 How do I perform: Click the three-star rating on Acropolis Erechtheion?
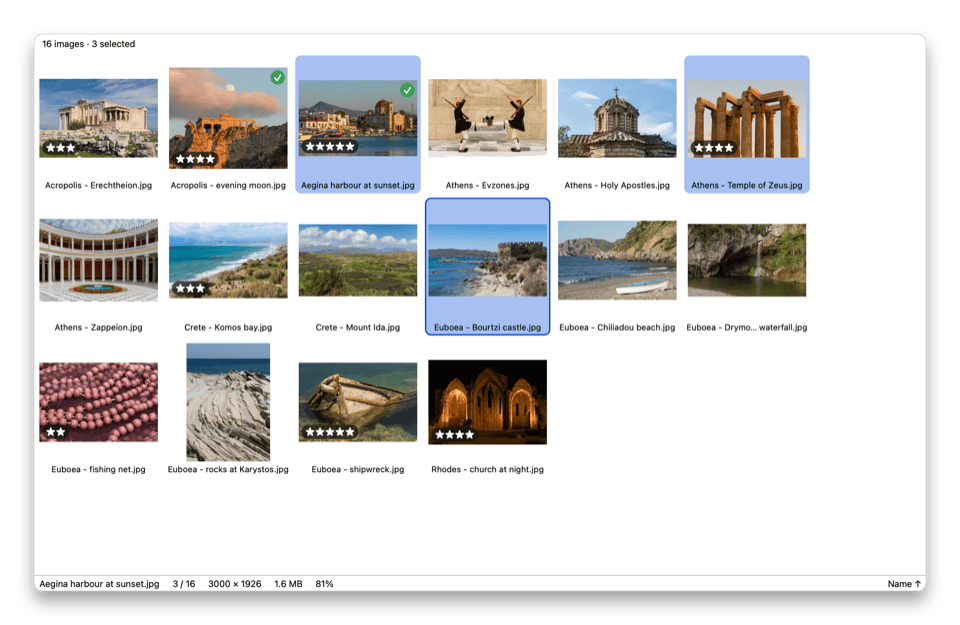[61, 148]
